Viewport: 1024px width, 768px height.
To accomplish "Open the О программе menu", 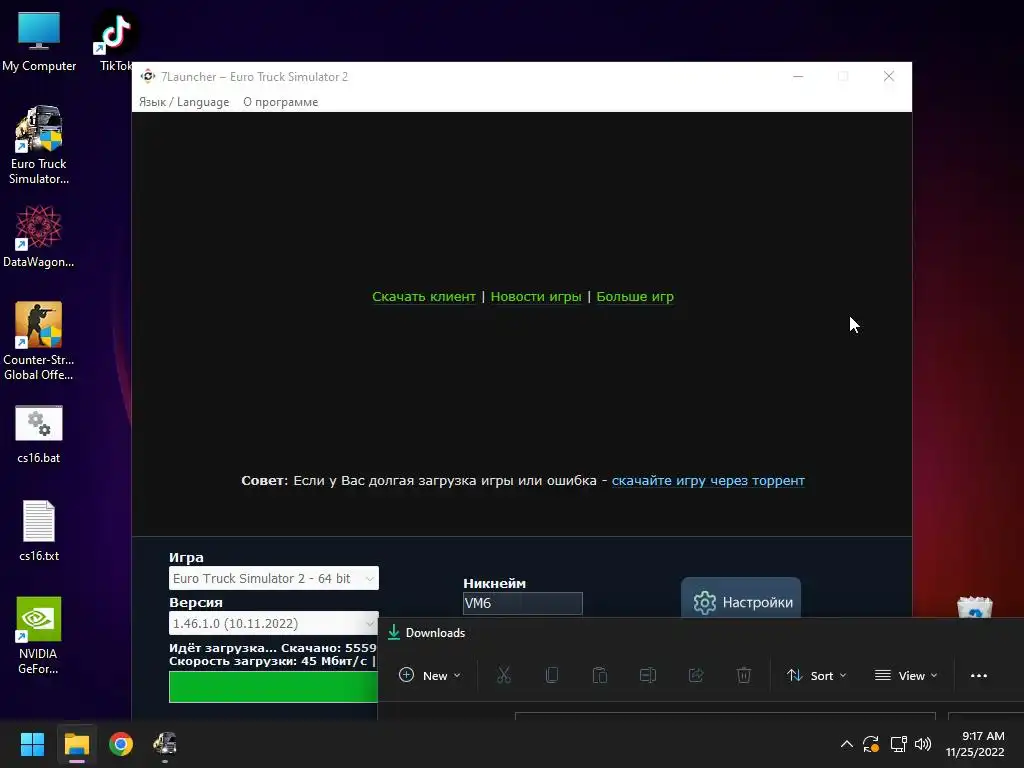I will (x=281, y=102).
